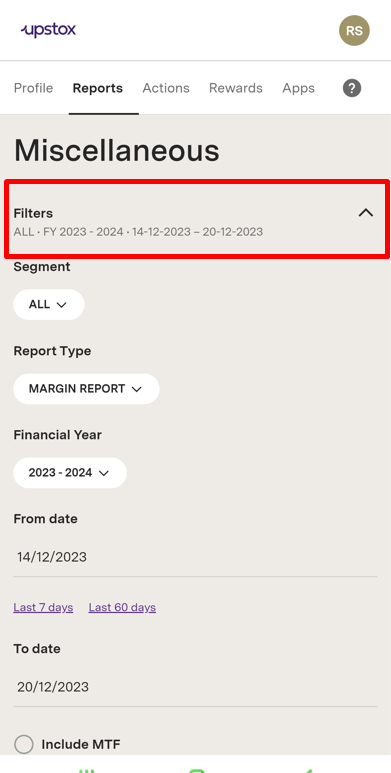Switch to the Actions tab
391x773 pixels.
click(166, 88)
